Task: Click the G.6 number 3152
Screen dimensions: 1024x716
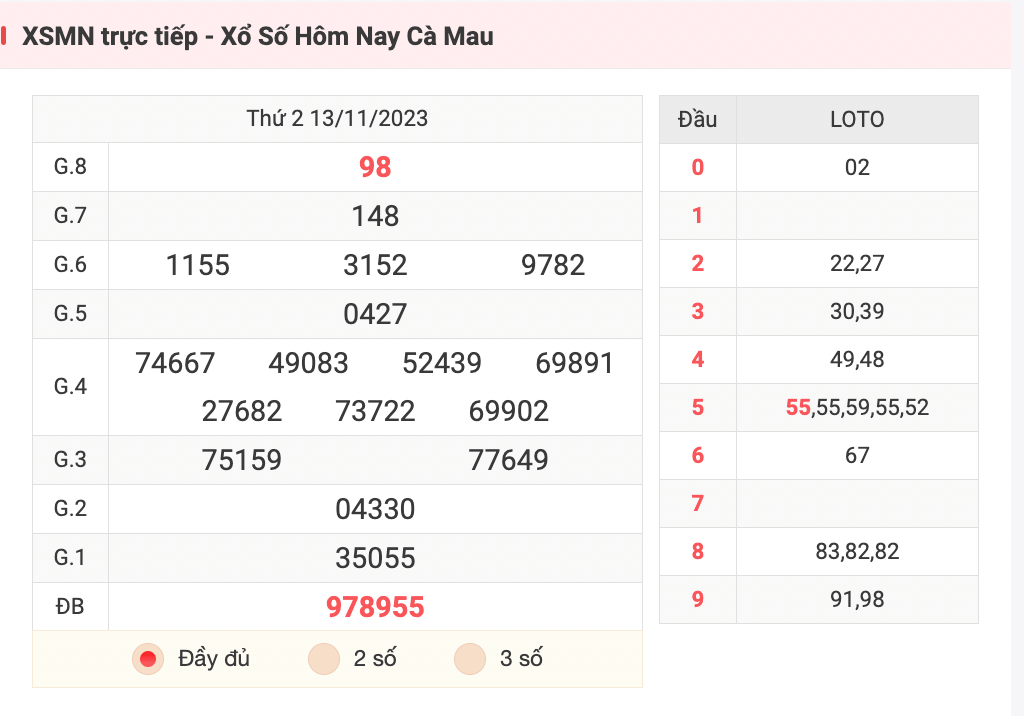Action: coord(375,265)
